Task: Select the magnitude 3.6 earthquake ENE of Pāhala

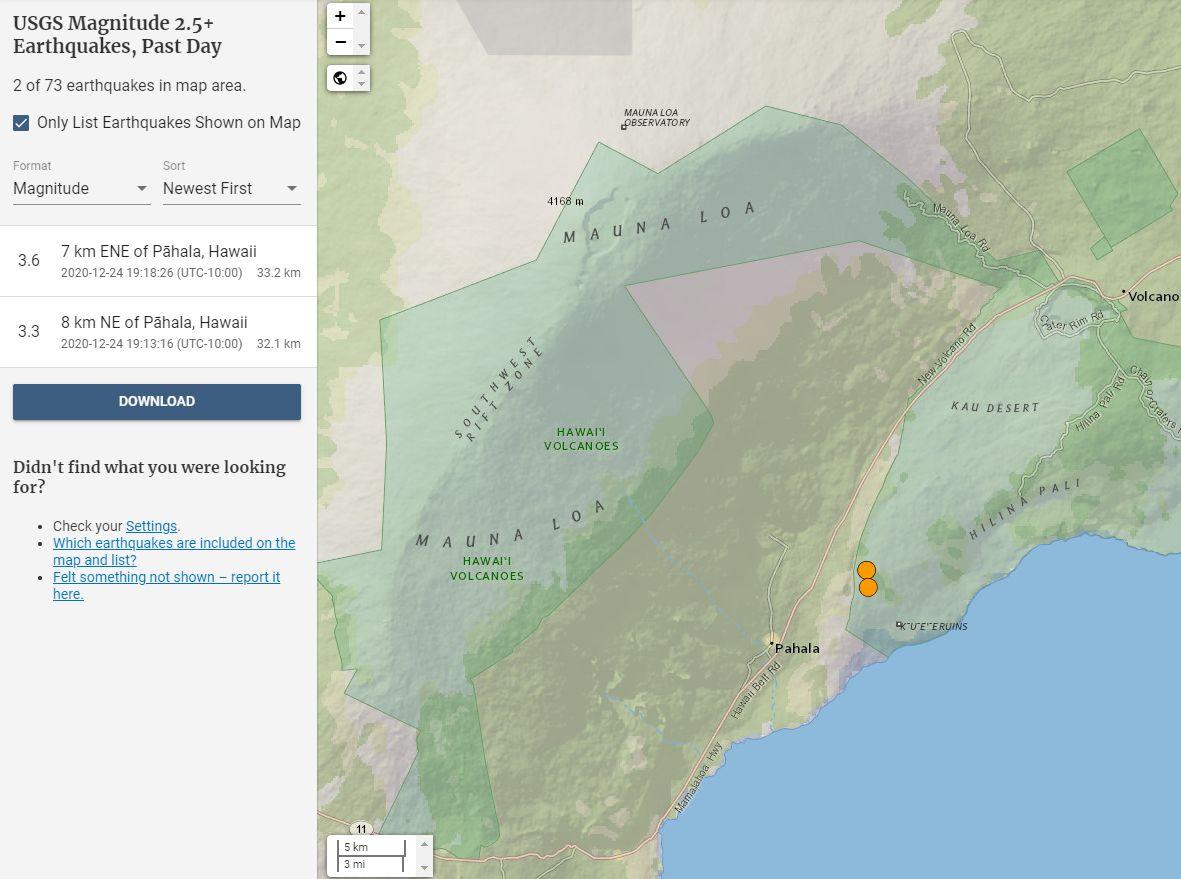Action: (x=158, y=261)
